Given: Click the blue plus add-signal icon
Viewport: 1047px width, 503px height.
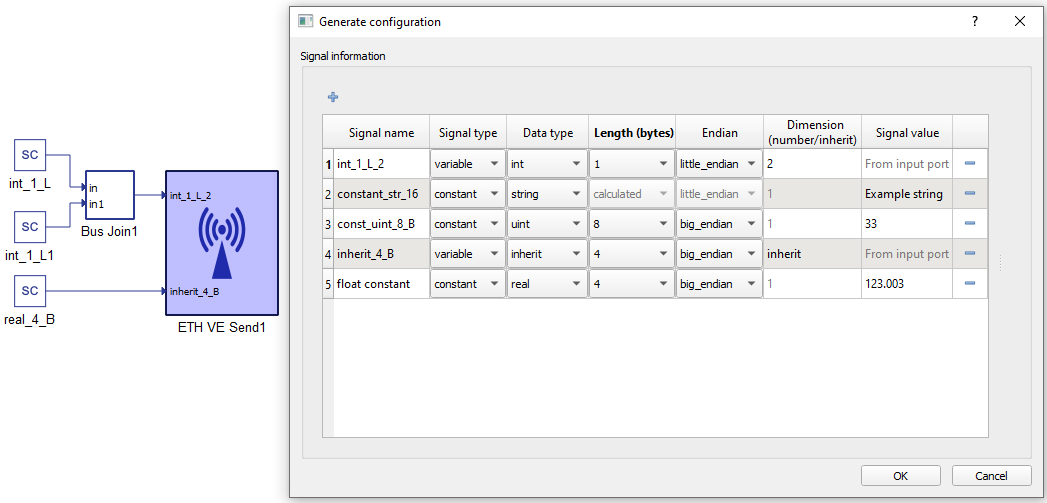Looking at the screenshot, I should point(333,97).
